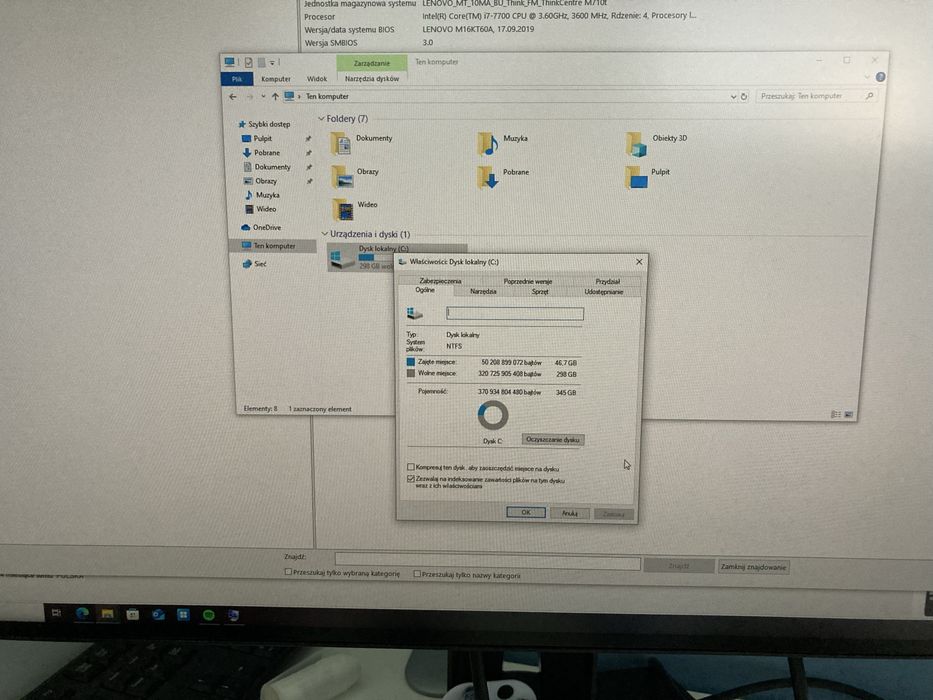Check Przeszukaj tylko wybraną kategorię

[x=288, y=572]
